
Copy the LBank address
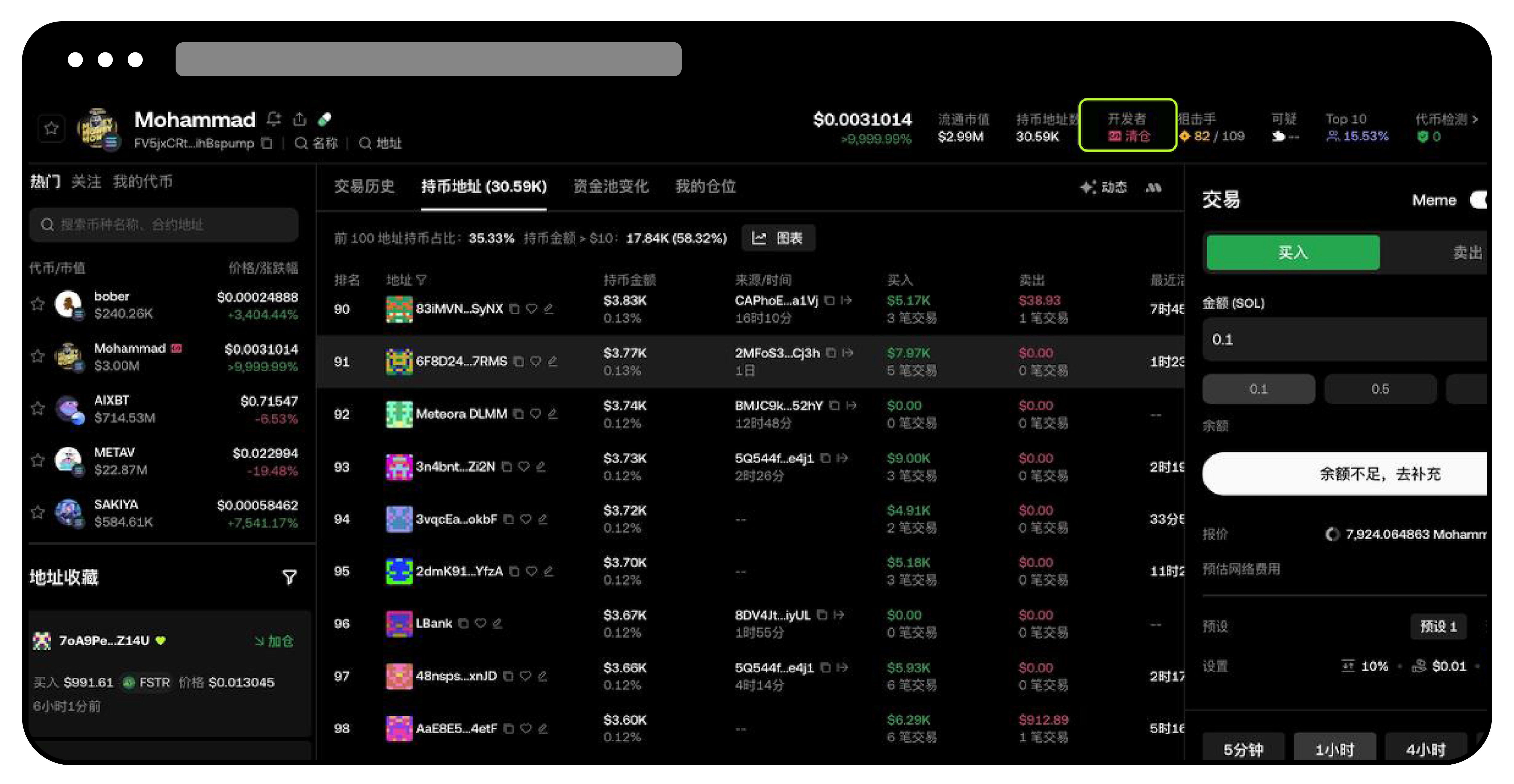click(464, 624)
